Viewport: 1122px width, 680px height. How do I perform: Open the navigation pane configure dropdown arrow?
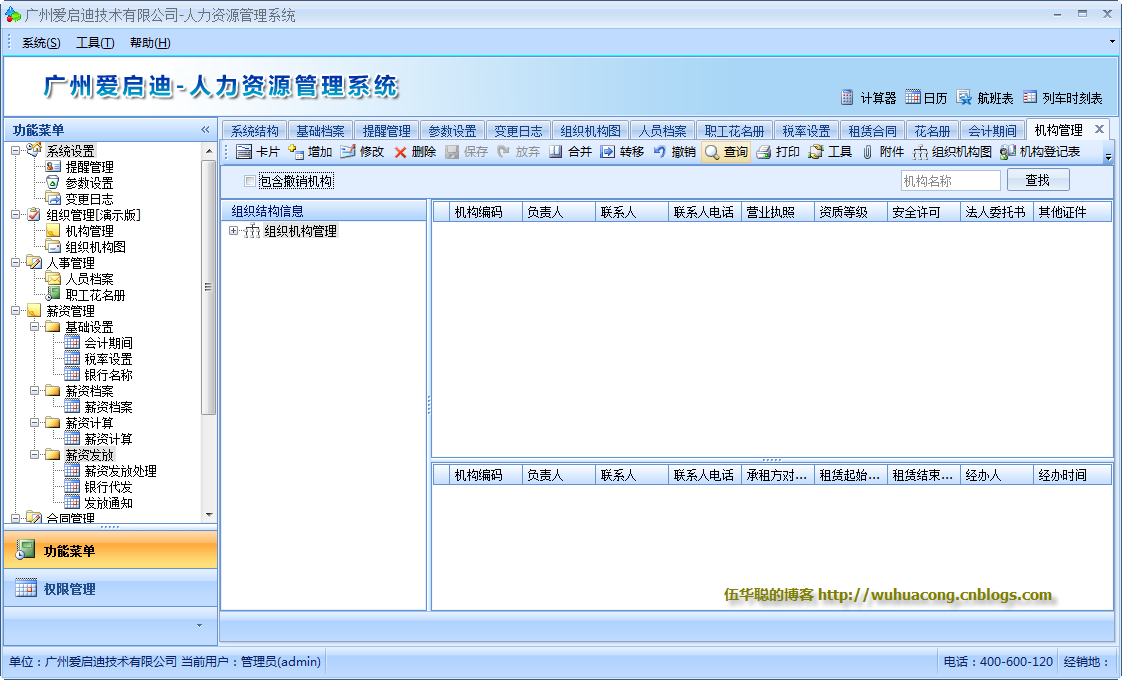pyautogui.click(x=200, y=626)
